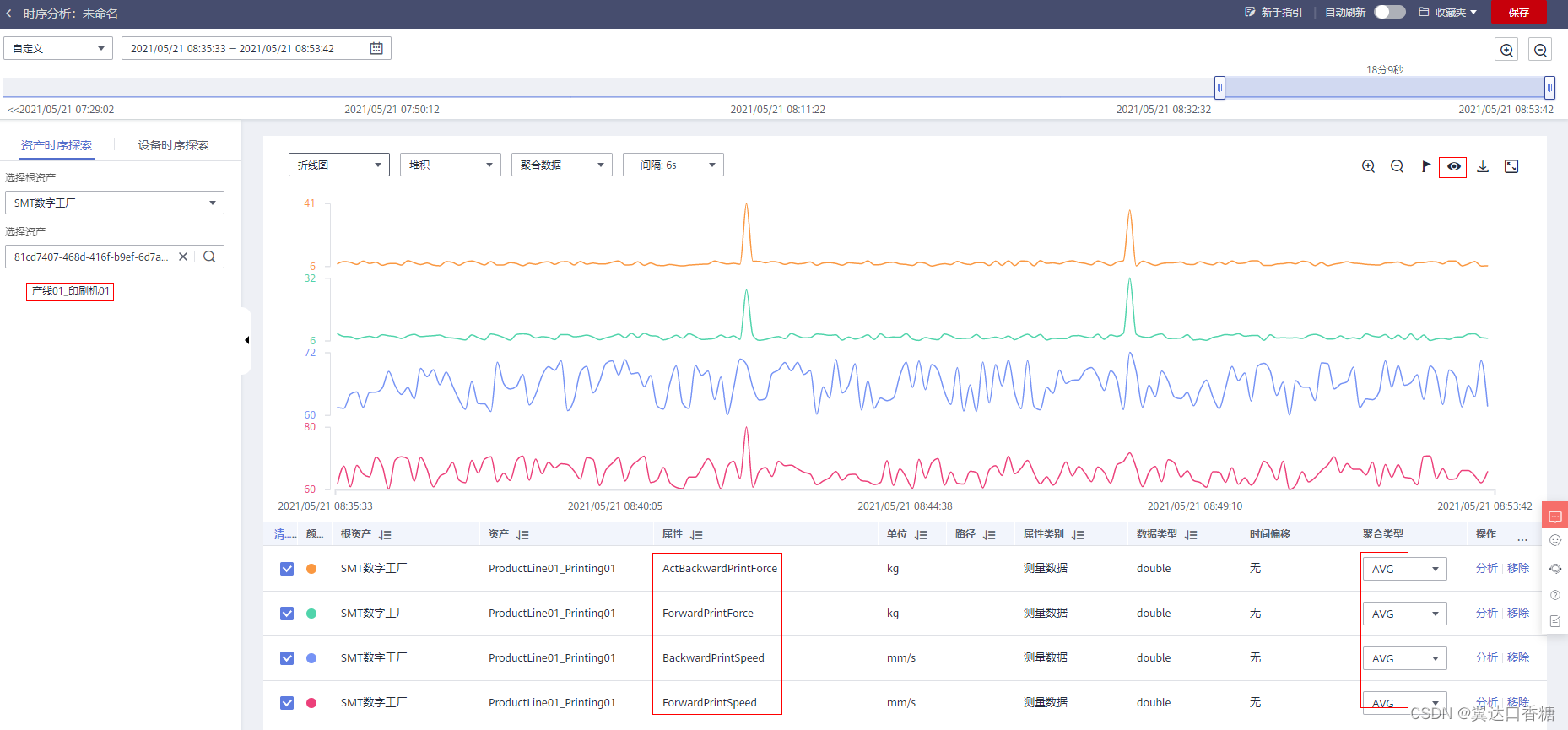Open the 新手指引 beginner guide
1568x730 pixels.
[1273, 13]
